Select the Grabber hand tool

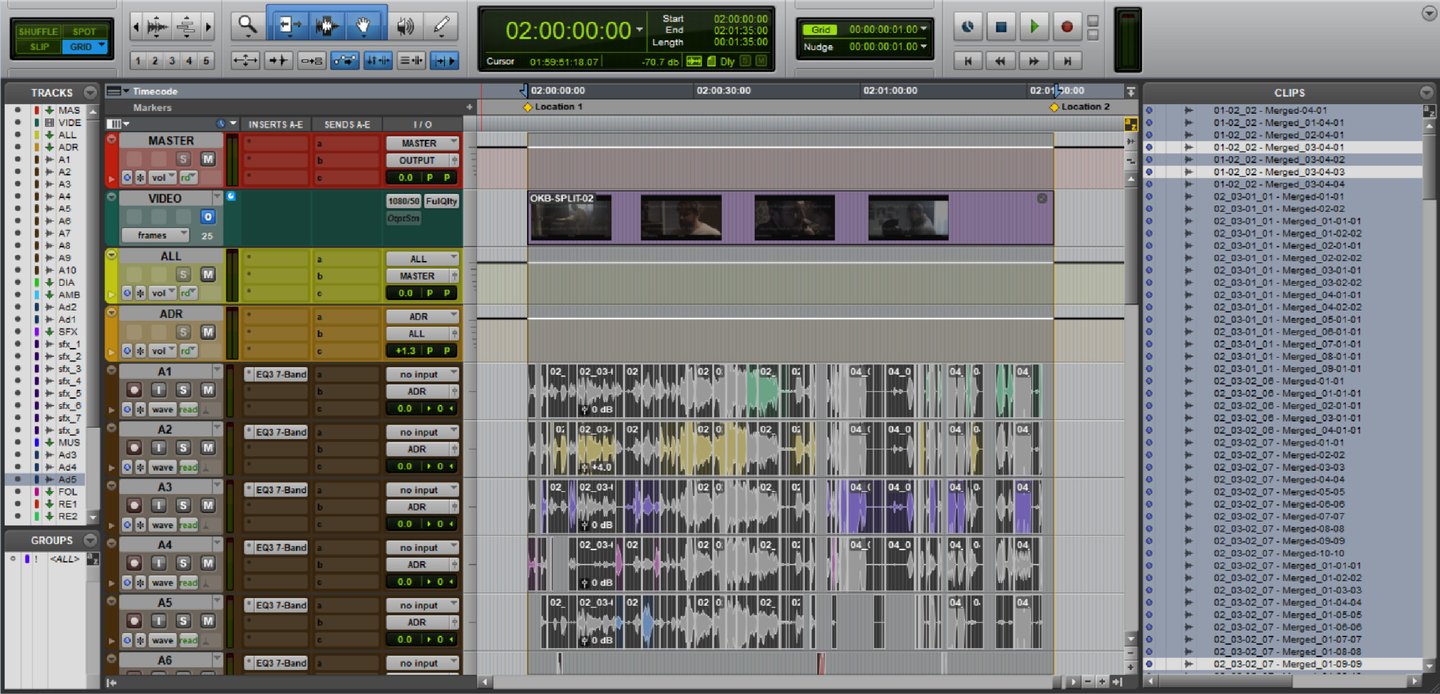tap(362, 24)
